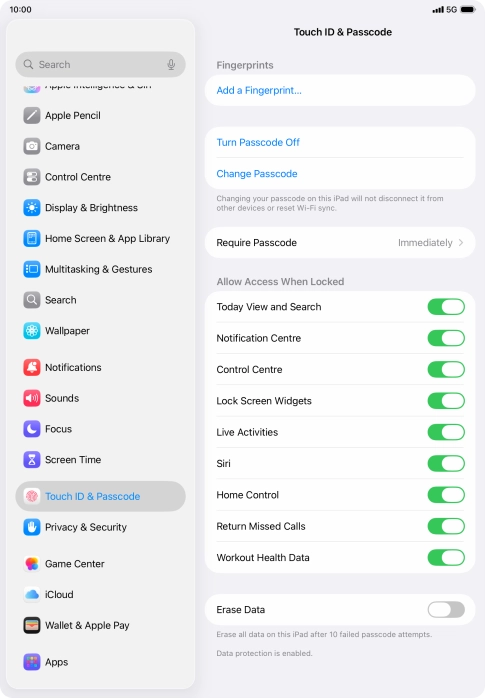Toggle Return Missed Calls off
Viewport: 485px width, 698px height.
click(446, 526)
